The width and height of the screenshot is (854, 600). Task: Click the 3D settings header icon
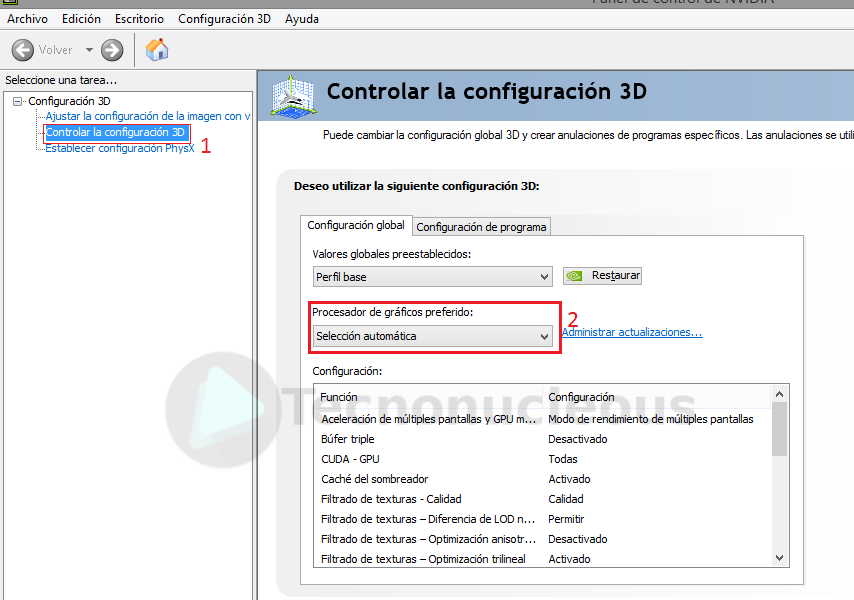[x=293, y=97]
